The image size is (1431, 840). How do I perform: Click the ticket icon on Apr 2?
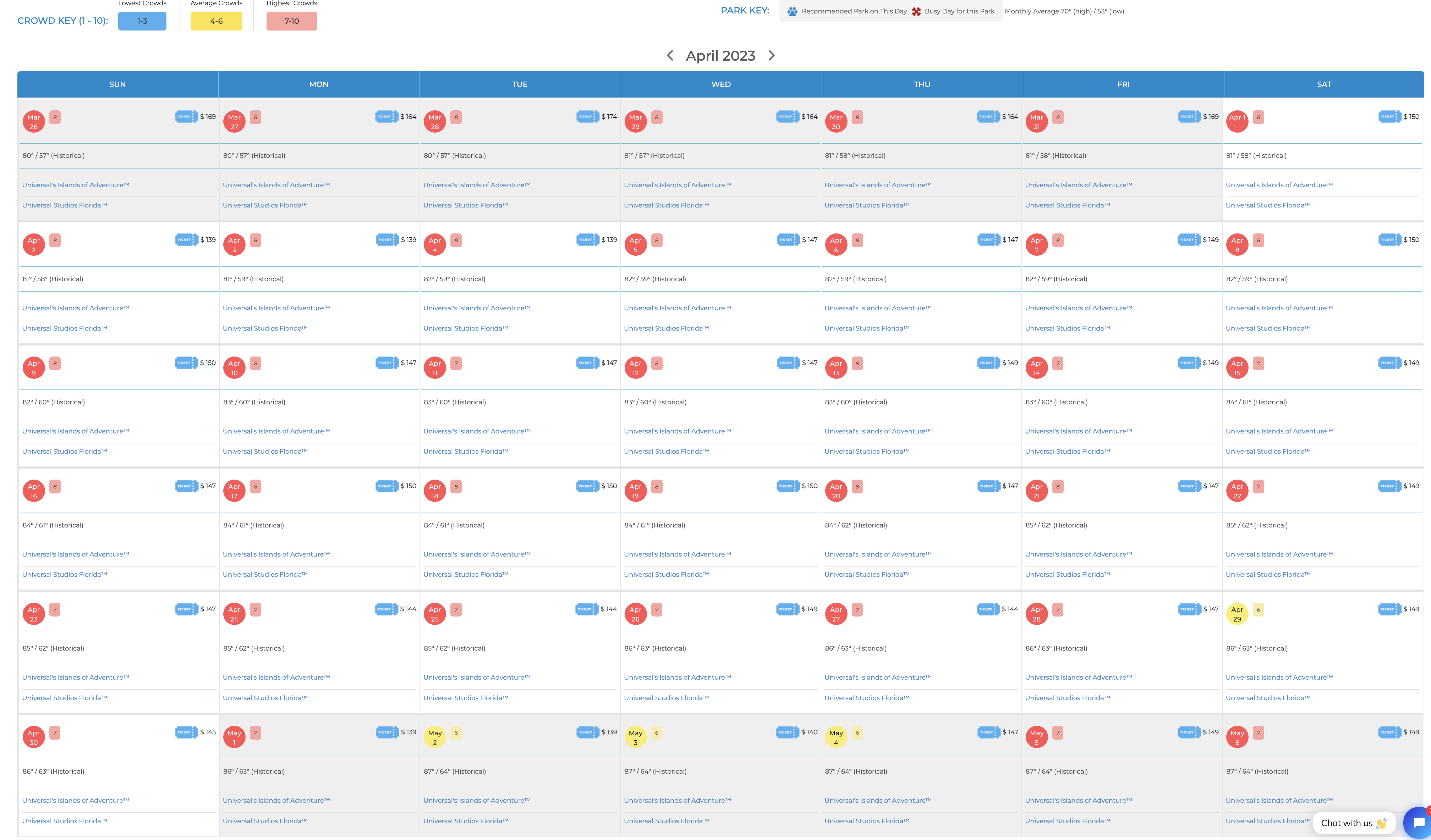coord(186,240)
